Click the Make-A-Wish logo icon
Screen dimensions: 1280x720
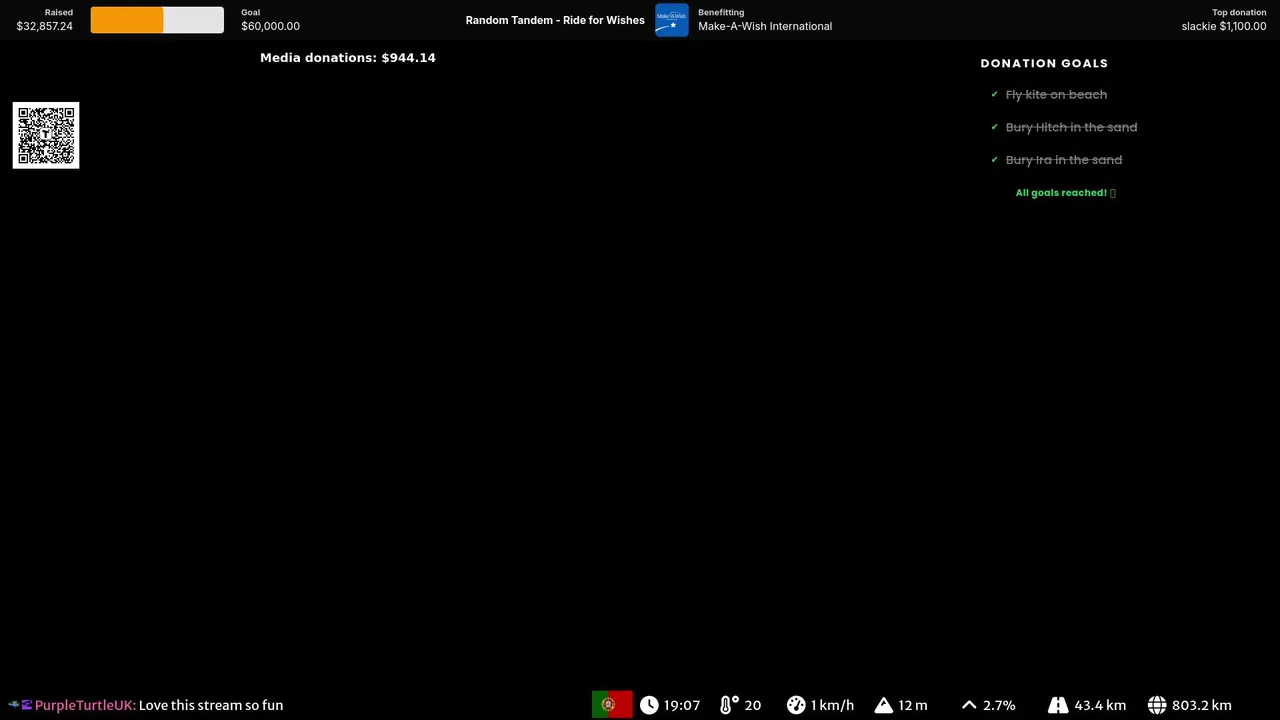point(672,20)
